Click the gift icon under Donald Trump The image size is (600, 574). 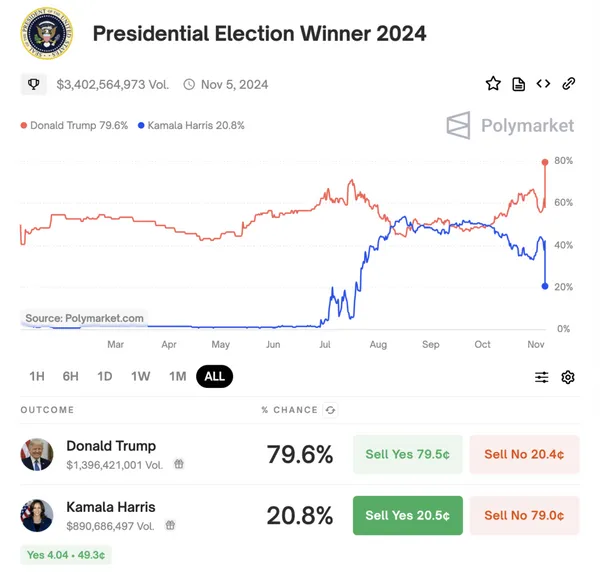tap(179, 464)
